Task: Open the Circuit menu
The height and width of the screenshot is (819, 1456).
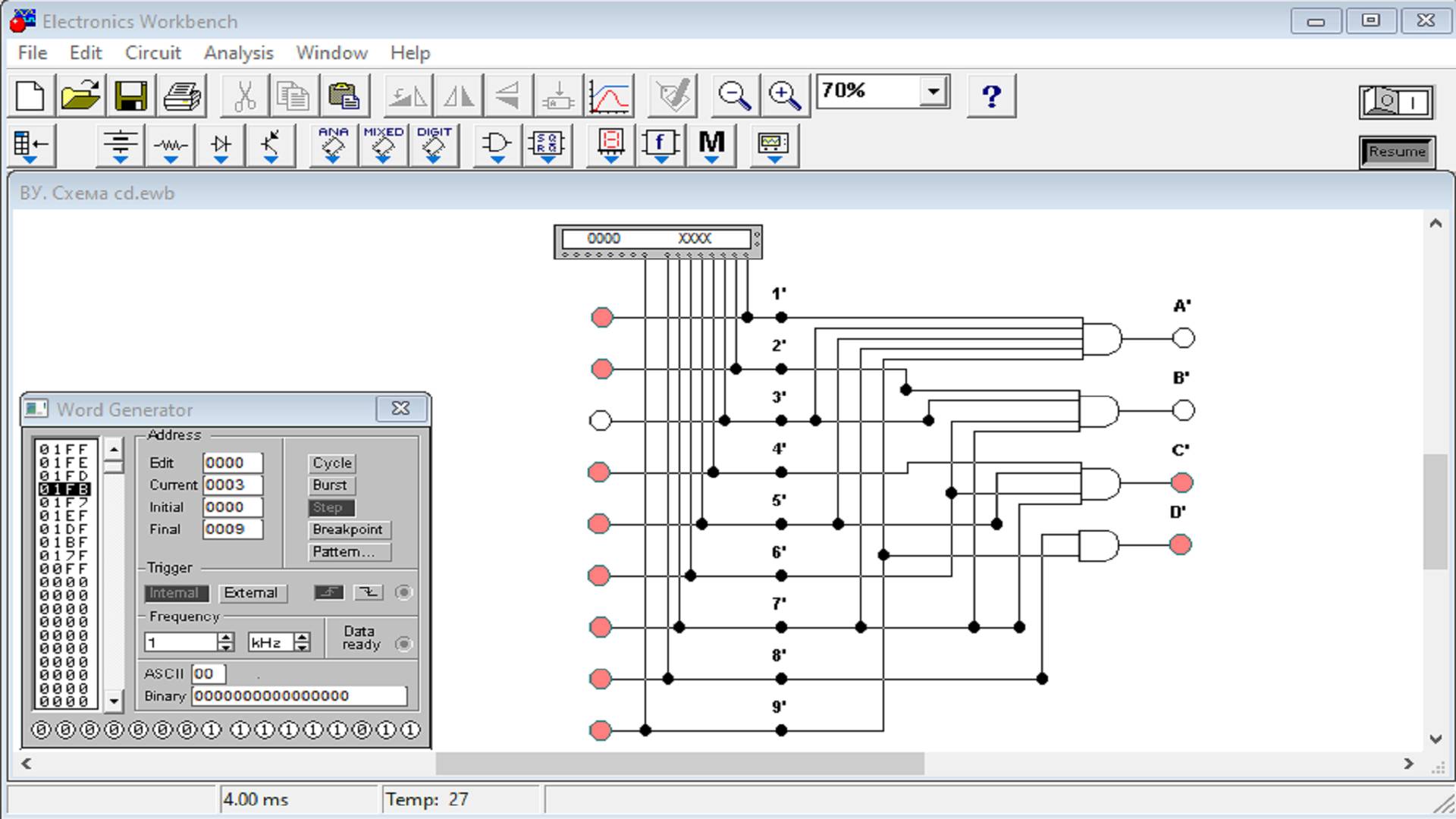Action: pyautogui.click(x=152, y=53)
